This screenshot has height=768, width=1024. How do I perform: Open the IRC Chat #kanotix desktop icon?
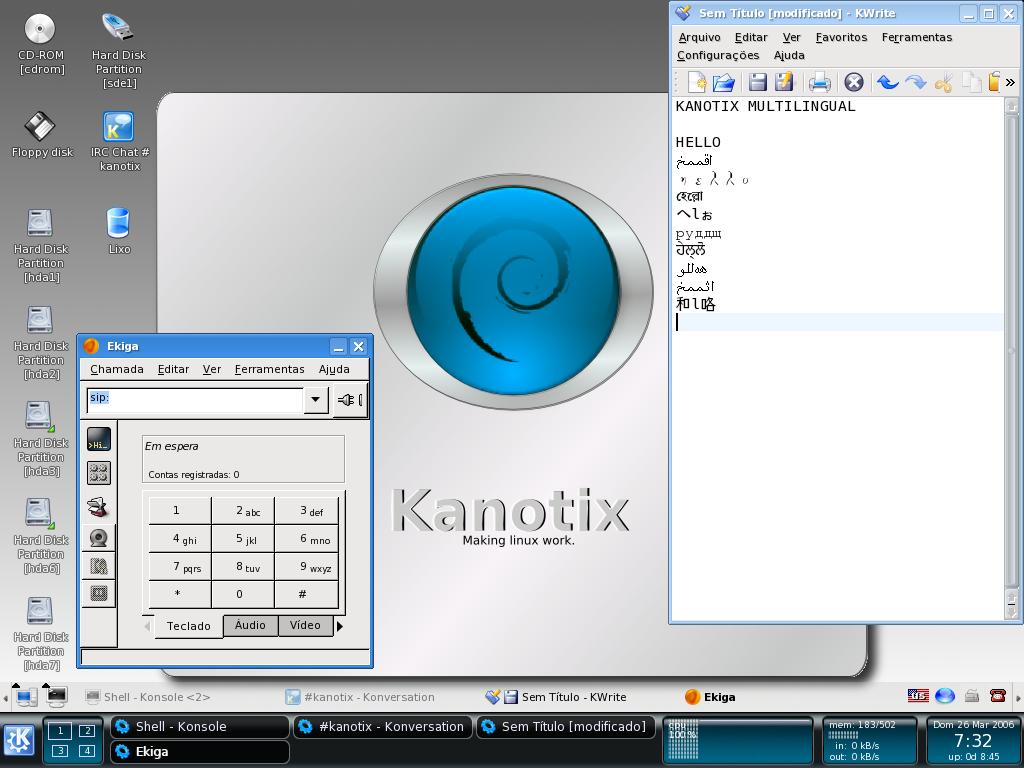(119, 141)
